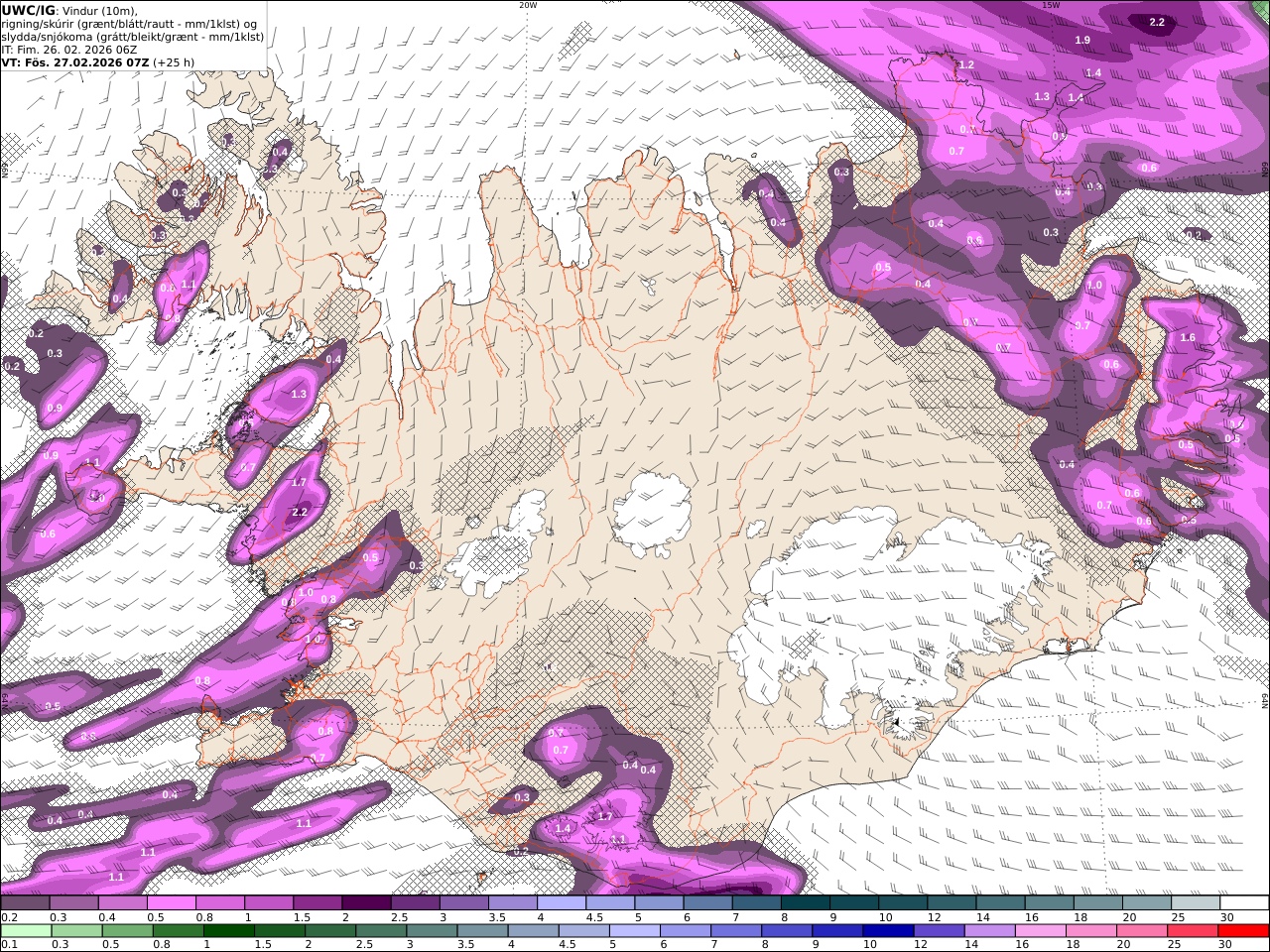Pick the white swatch after 30, upper legend
This screenshot has width=1270, height=952.
click(1243, 903)
